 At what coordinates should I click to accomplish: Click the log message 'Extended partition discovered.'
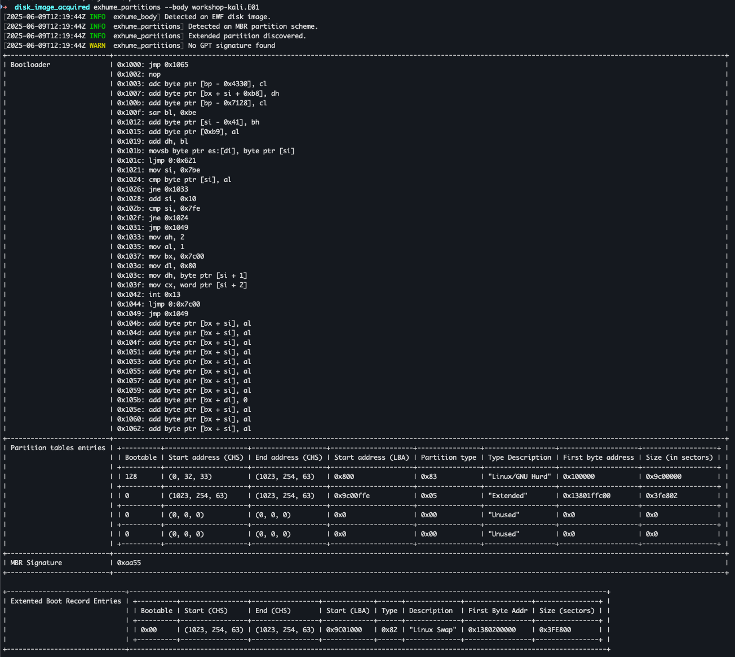pyautogui.click(x=247, y=36)
